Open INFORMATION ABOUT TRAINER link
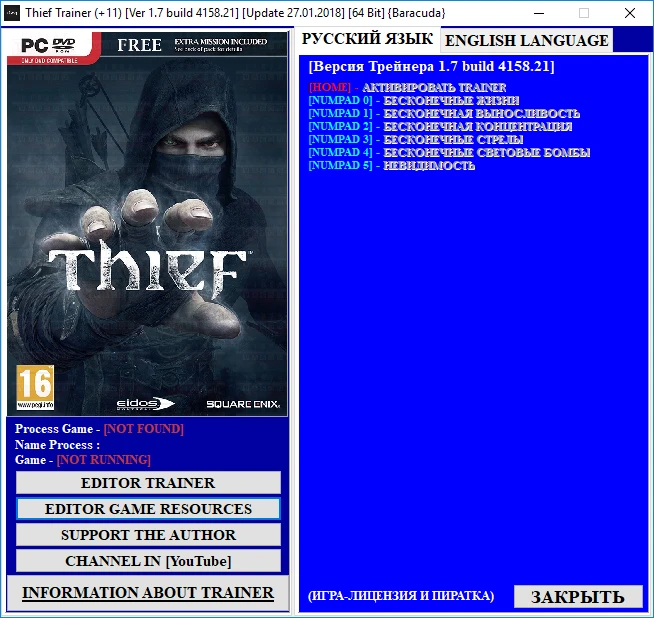 pyautogui.click(x=148, y=593)
